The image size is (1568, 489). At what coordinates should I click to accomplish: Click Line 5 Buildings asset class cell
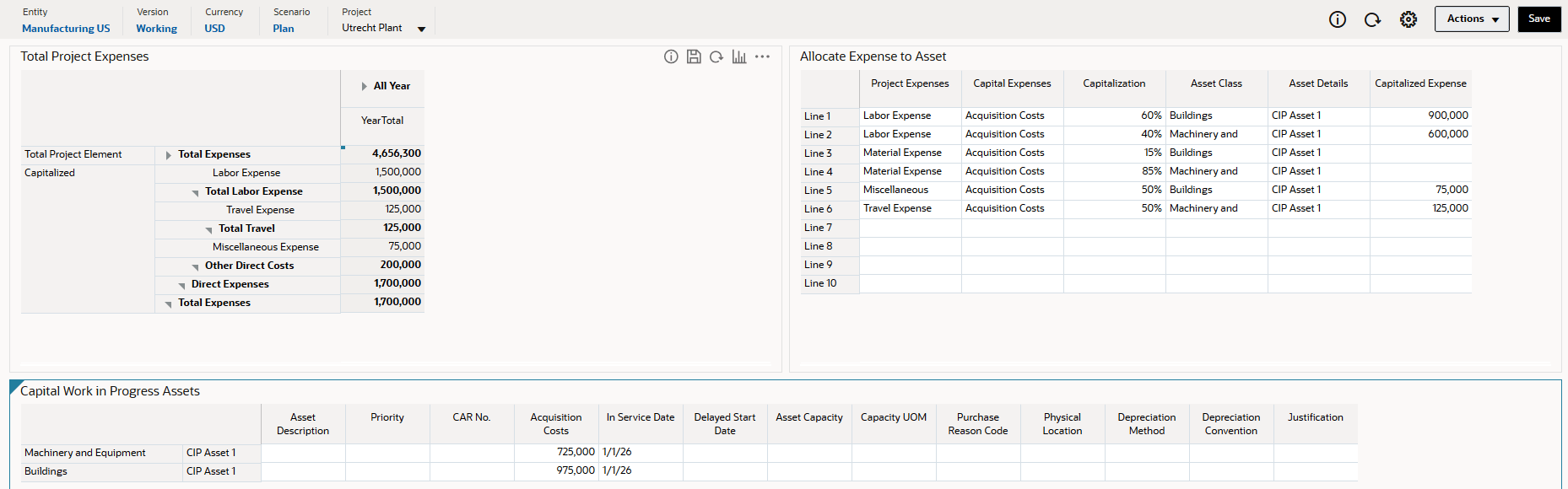tap(1217, 190)
